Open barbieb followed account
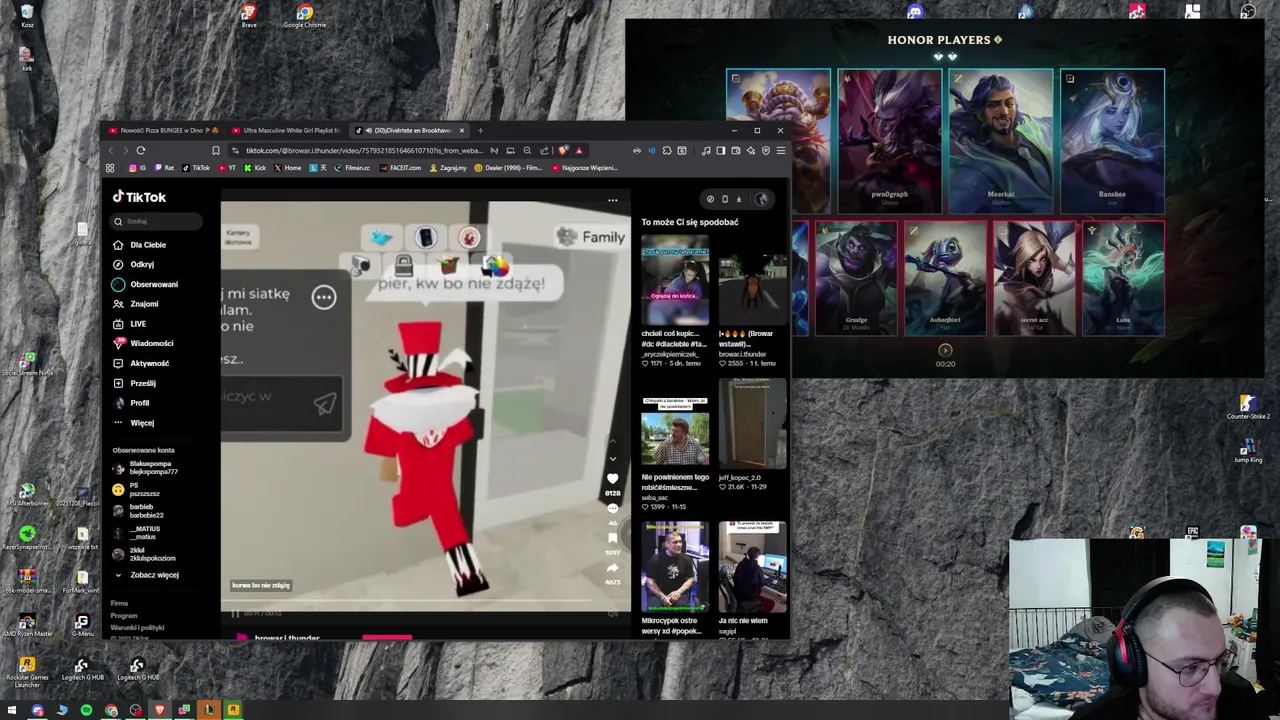Image resolution: width=1280 pixels, height=720 pixels. click(139, 511)
